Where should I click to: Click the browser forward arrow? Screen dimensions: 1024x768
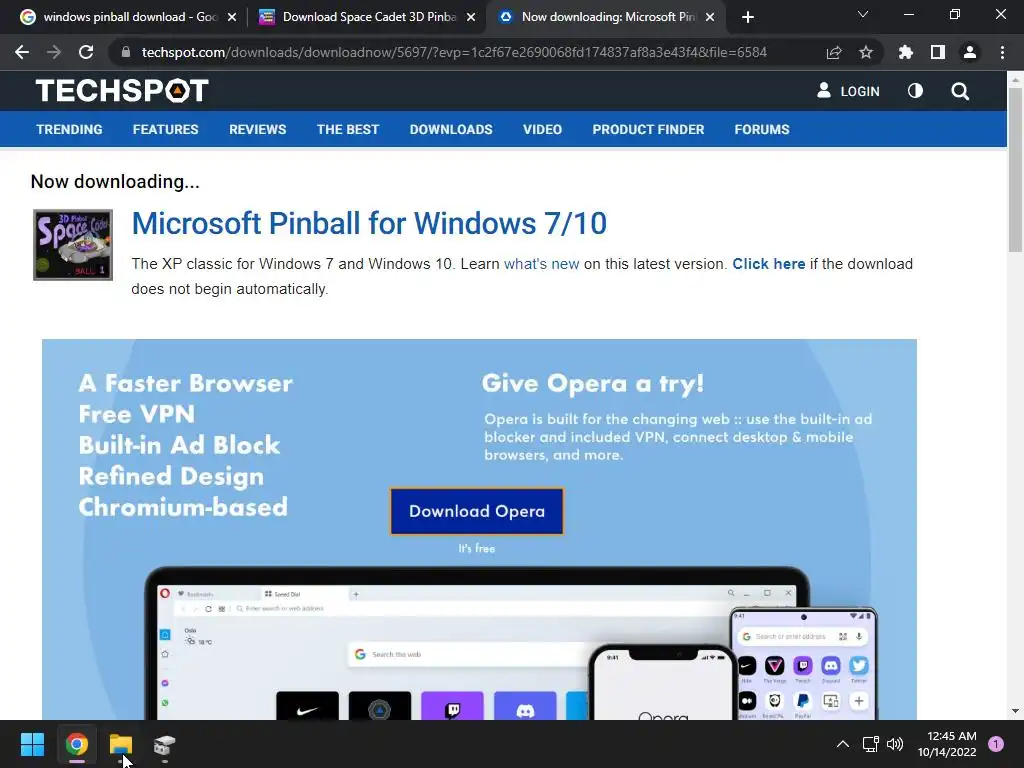click(x=54, y=52)
